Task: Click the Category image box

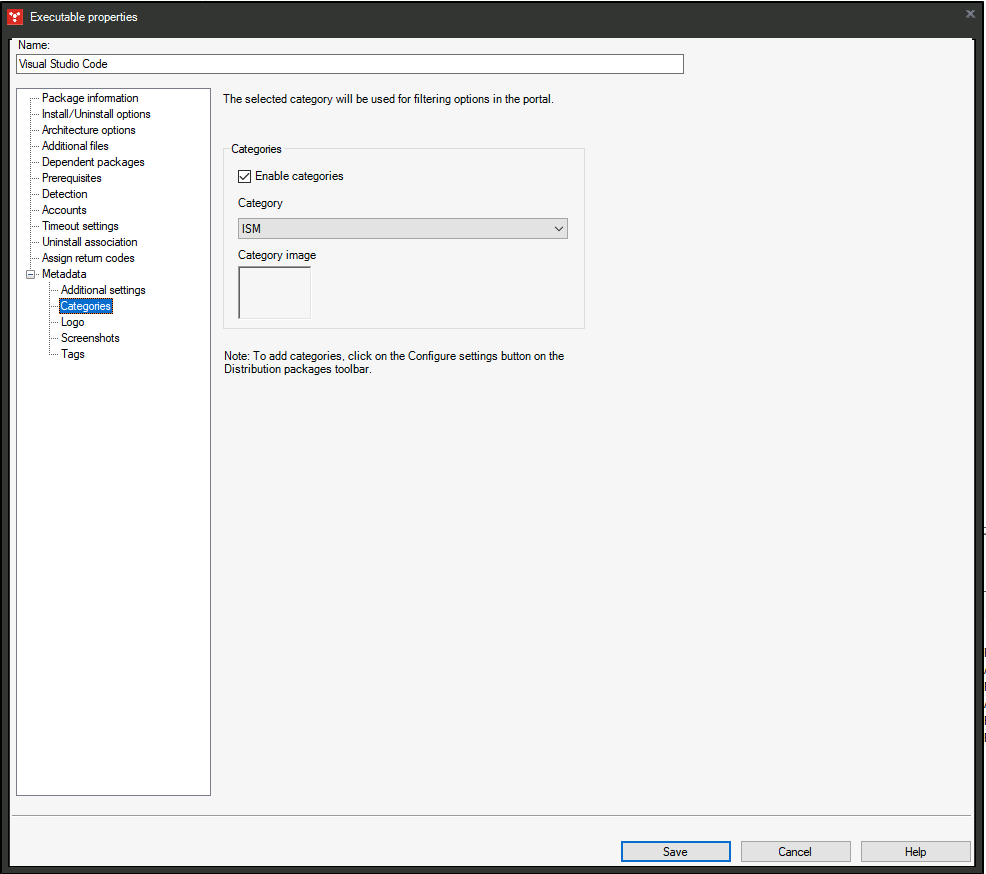Action: pos(274,292)
